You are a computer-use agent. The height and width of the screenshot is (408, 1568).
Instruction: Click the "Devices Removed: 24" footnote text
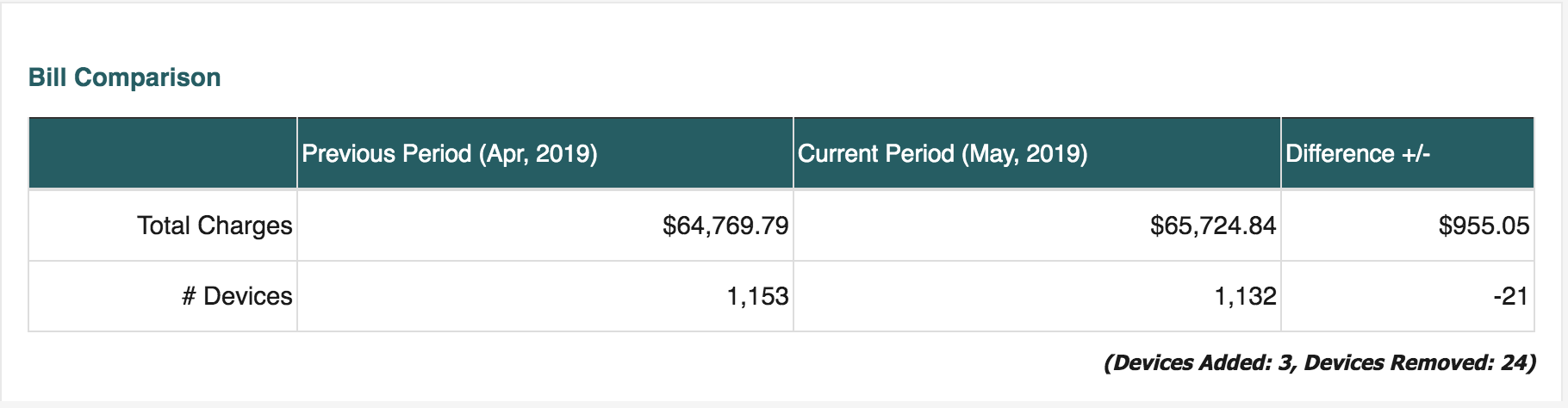pyautogui.click(x=1417, y=362)
